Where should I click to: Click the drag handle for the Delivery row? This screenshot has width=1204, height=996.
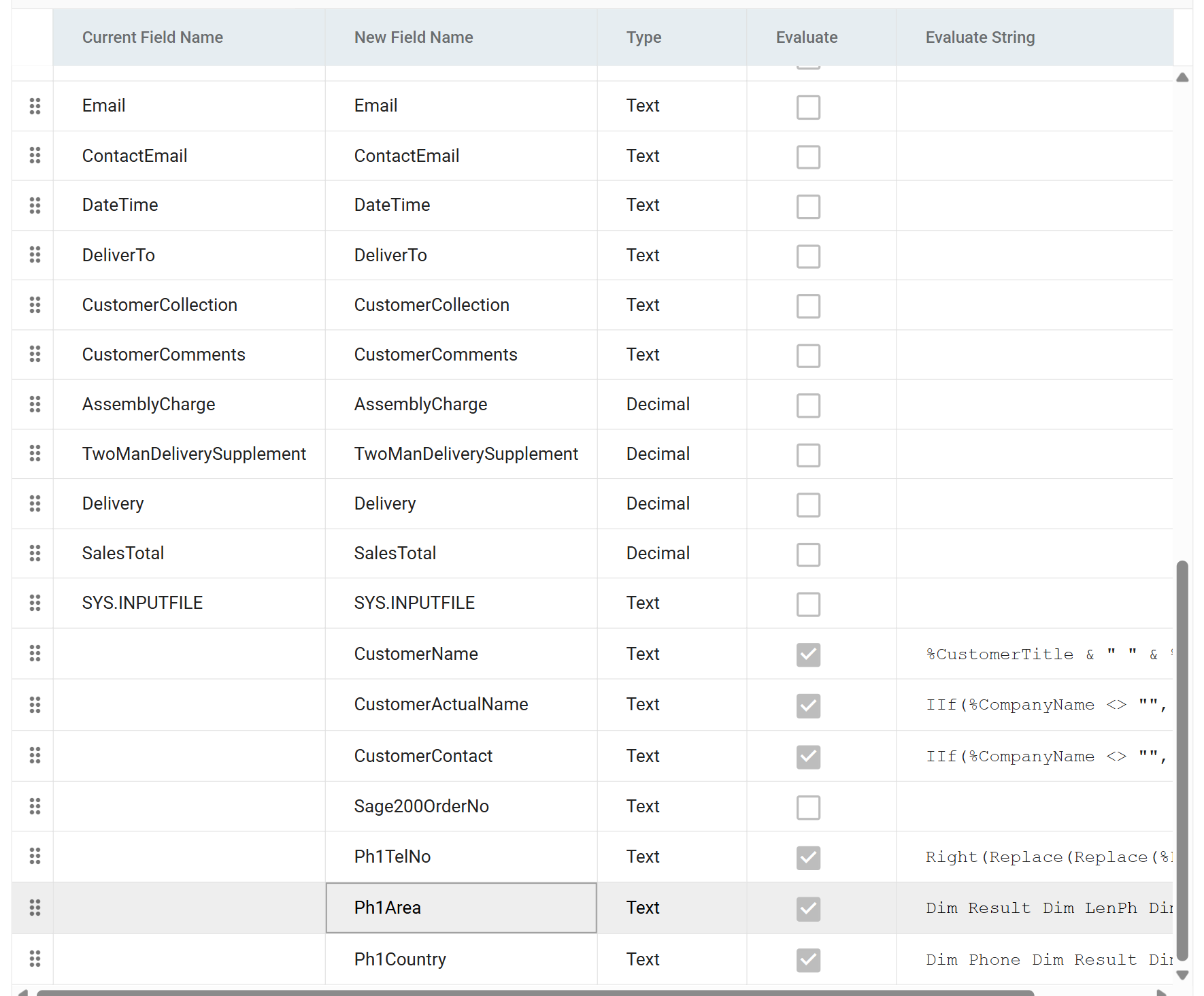click(35, 503)
